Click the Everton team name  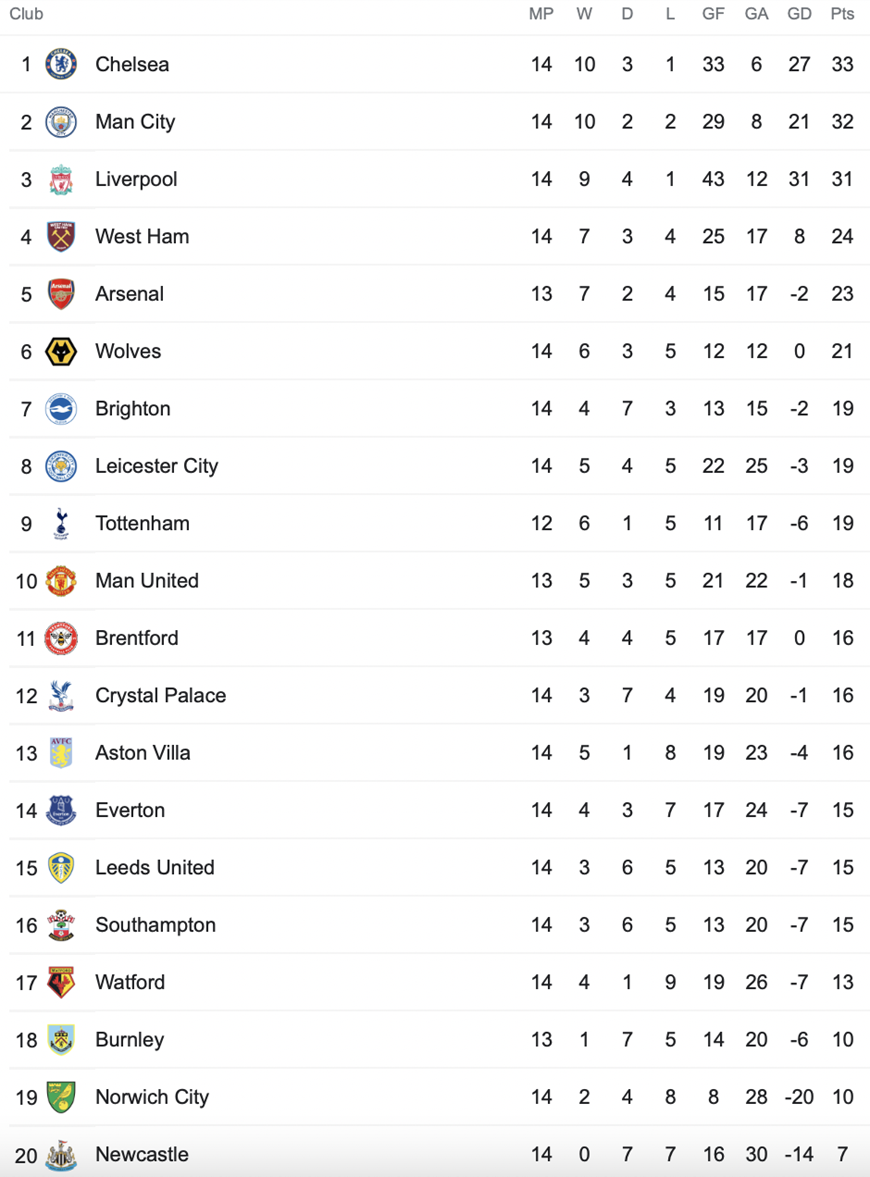130,810
